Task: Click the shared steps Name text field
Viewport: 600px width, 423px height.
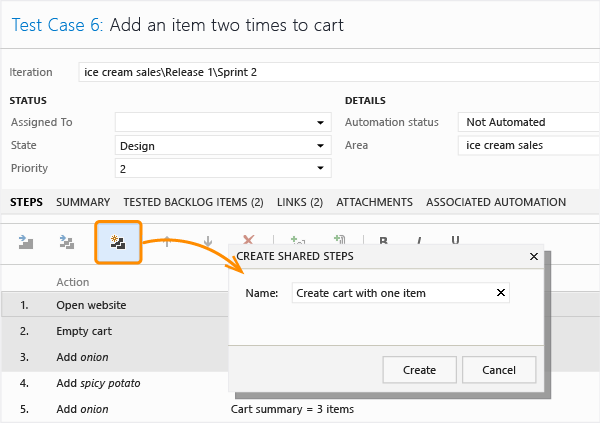Action: [392, 293]
